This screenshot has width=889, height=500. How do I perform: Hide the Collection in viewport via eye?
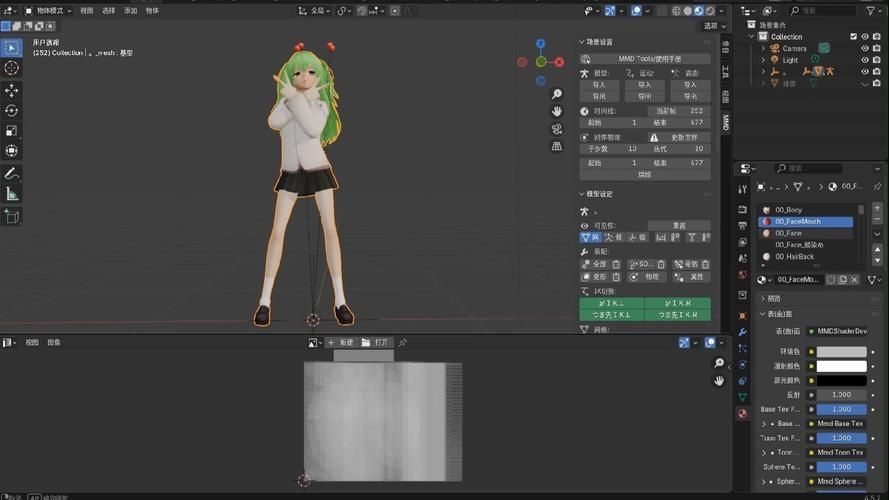[865, 37]
